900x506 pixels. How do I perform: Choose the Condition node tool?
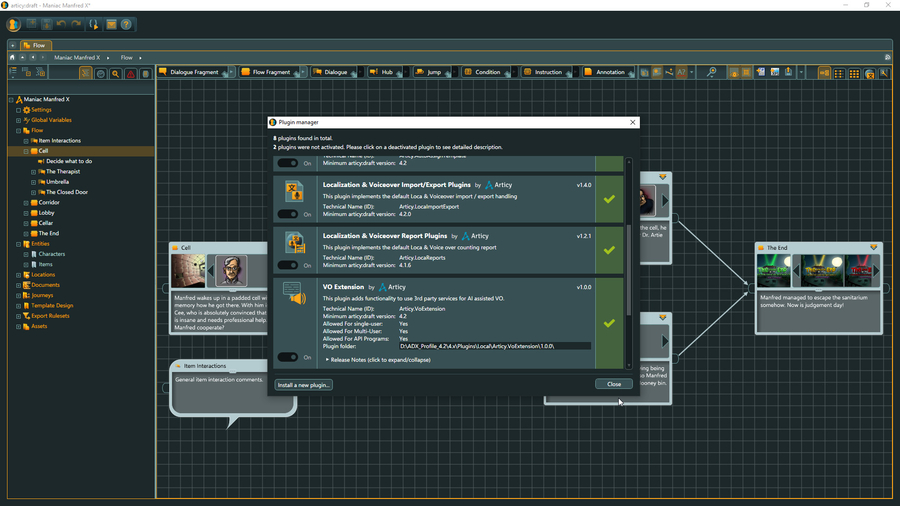tap(488, 72)
